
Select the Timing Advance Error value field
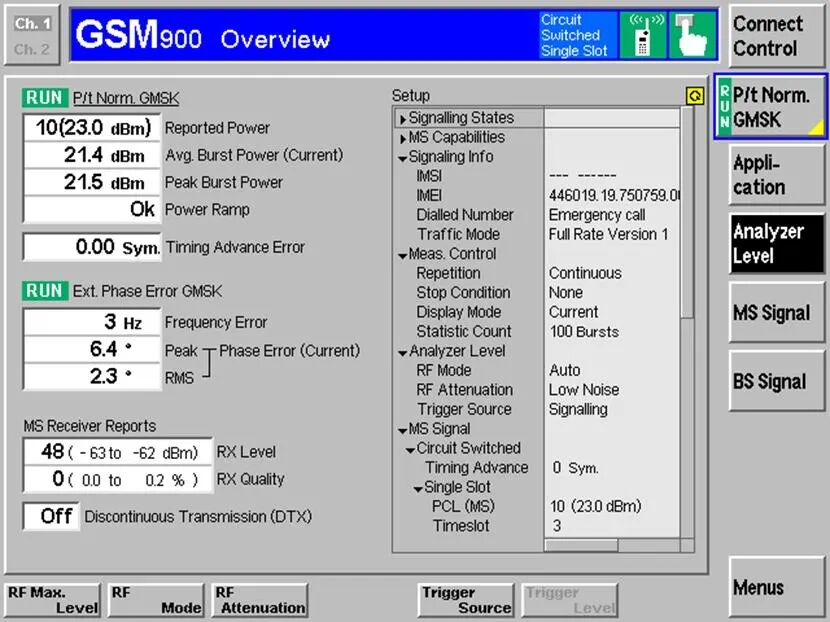pos(92,247)
